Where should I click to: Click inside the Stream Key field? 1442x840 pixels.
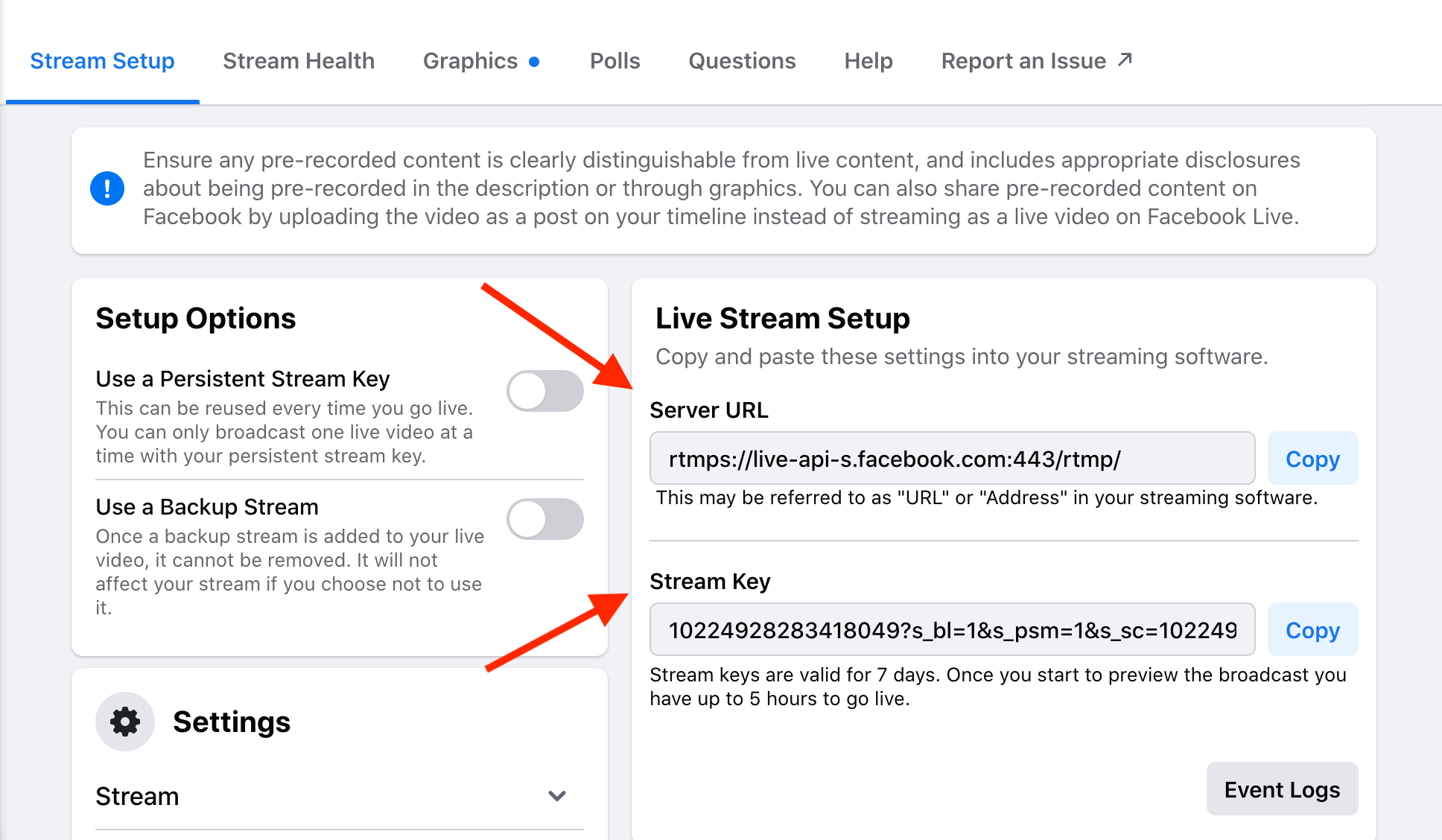coord(951,630)
